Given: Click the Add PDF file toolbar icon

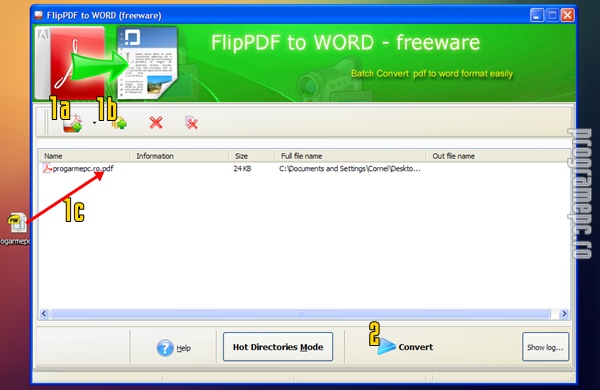Looking at the screenshot, I should pos(73,123).
